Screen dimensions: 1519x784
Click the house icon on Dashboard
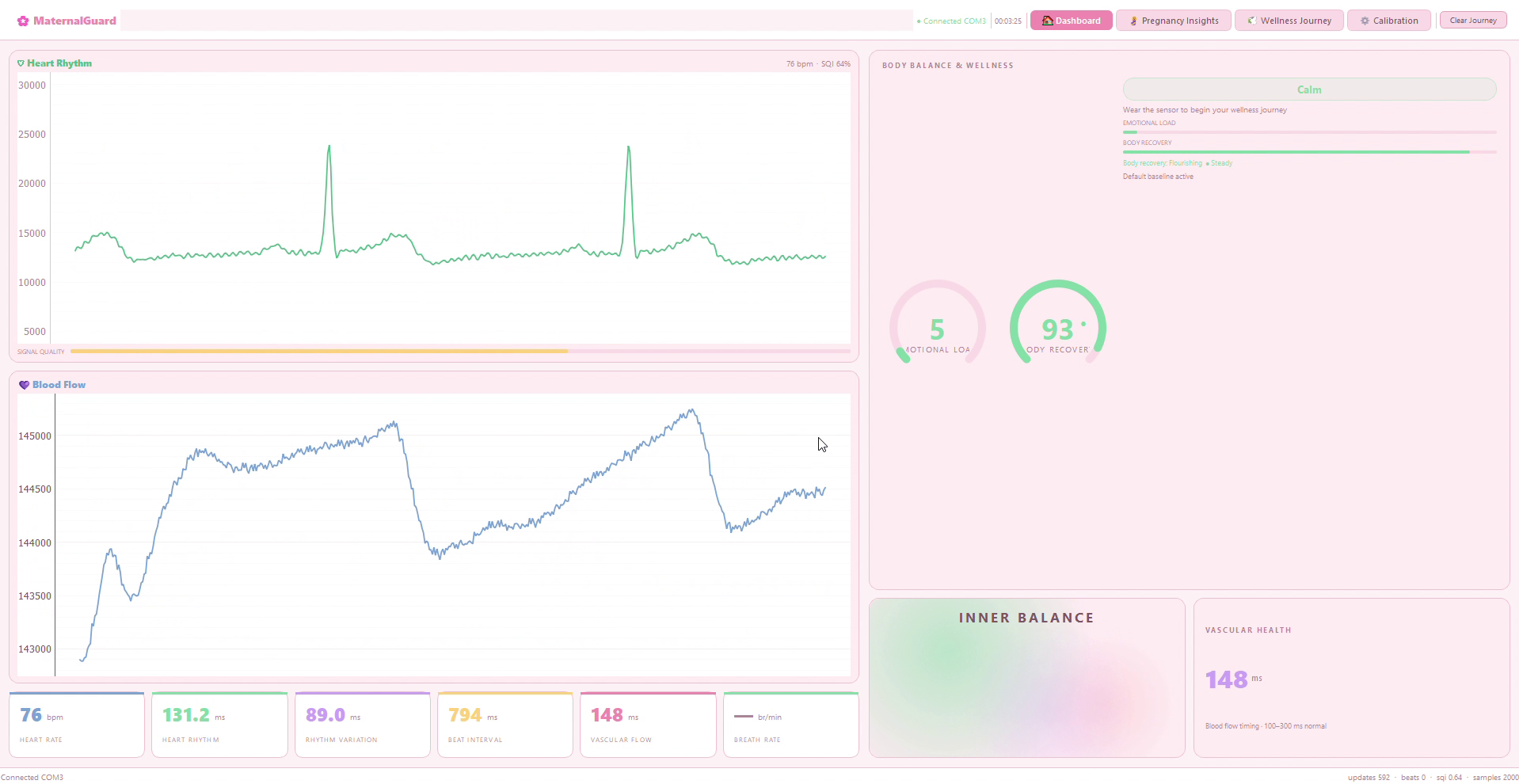(1048, 21)
